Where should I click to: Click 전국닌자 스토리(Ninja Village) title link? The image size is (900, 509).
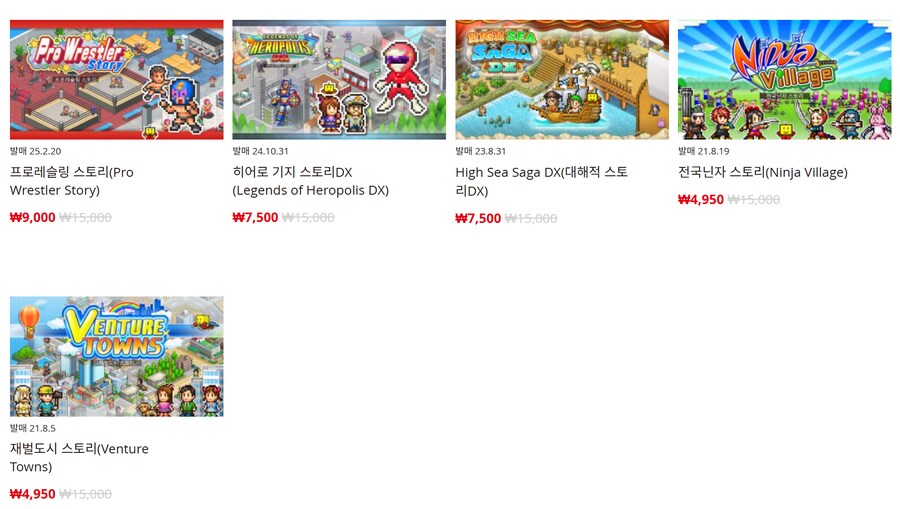coord(763,172)
